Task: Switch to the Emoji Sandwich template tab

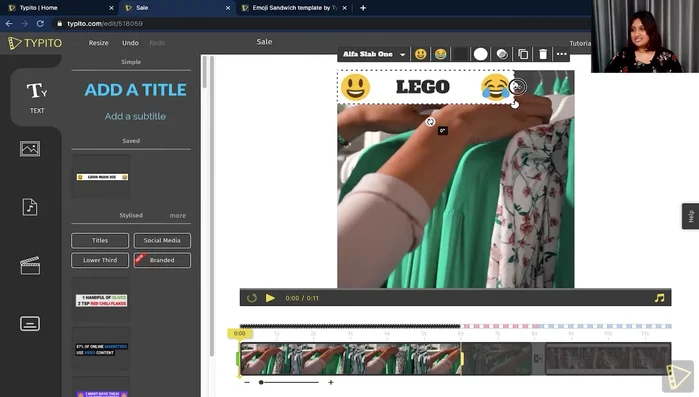Action: pos(294,8)
